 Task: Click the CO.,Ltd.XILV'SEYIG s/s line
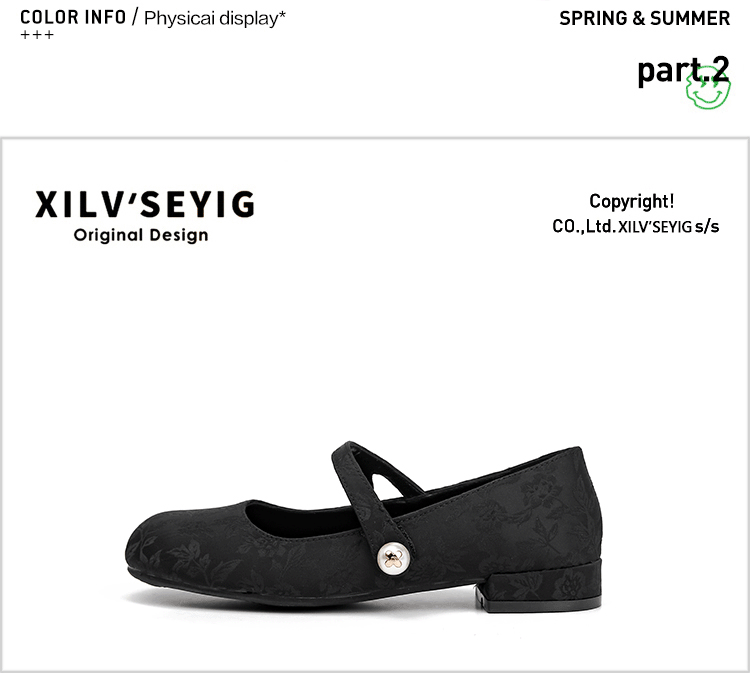636,226
